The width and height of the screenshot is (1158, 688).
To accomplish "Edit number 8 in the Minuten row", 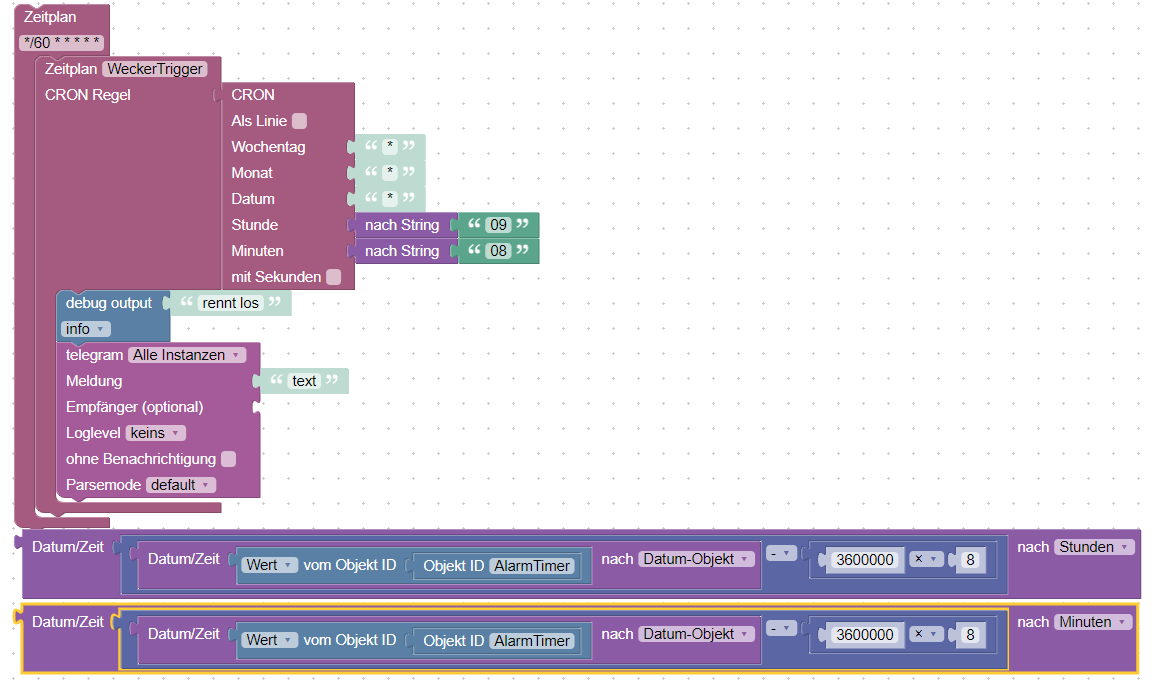I will [x=970, y=635].
